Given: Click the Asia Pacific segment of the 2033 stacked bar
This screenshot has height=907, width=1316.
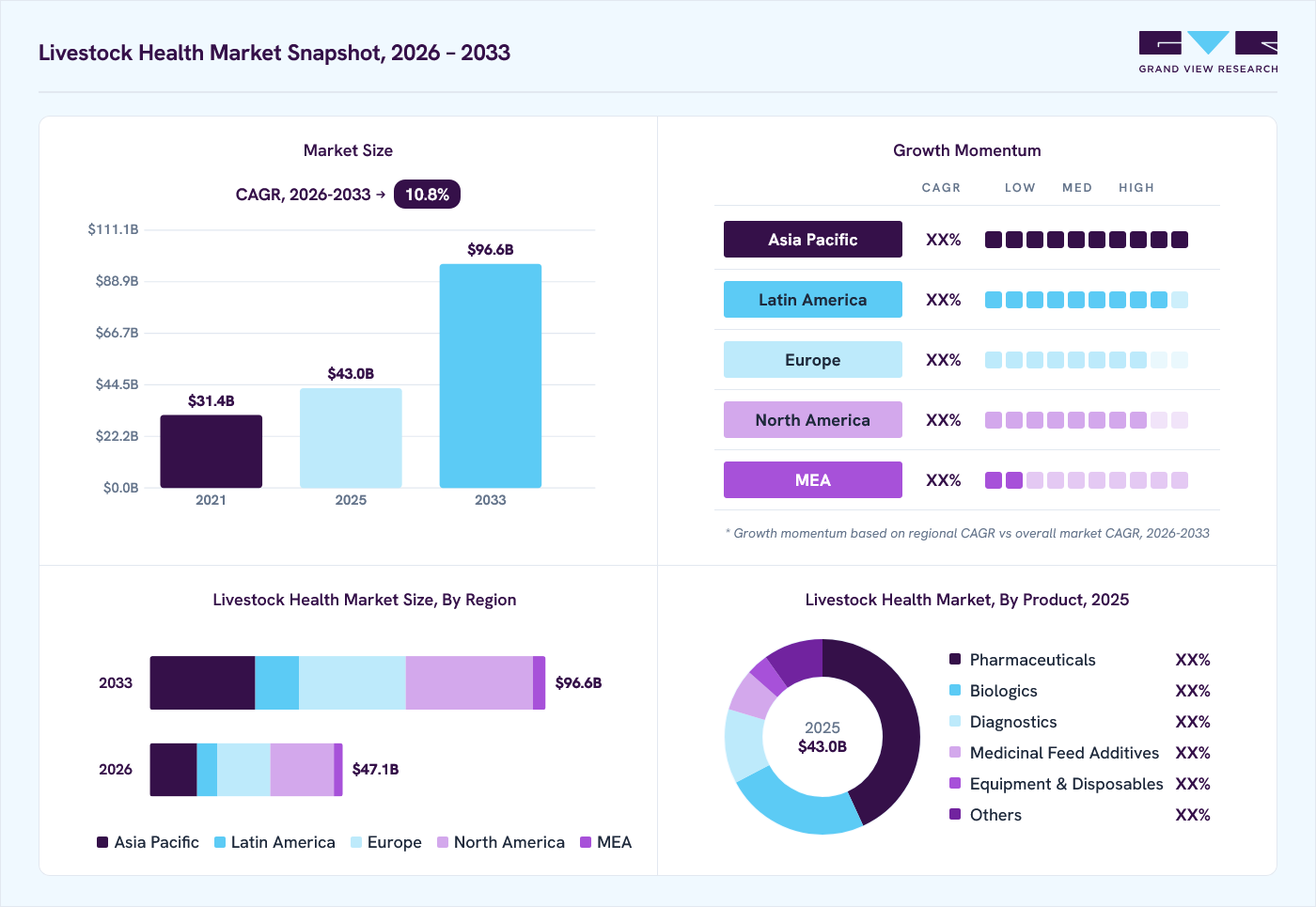Looking at the screenshot, I should pos(202,683).
